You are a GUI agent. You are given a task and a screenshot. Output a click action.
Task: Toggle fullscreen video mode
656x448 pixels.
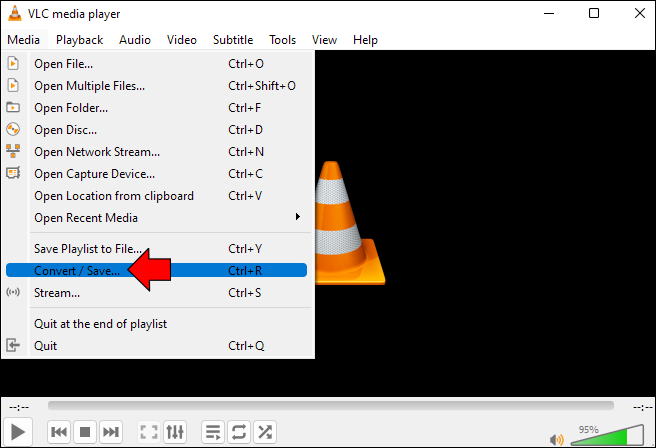149,432
